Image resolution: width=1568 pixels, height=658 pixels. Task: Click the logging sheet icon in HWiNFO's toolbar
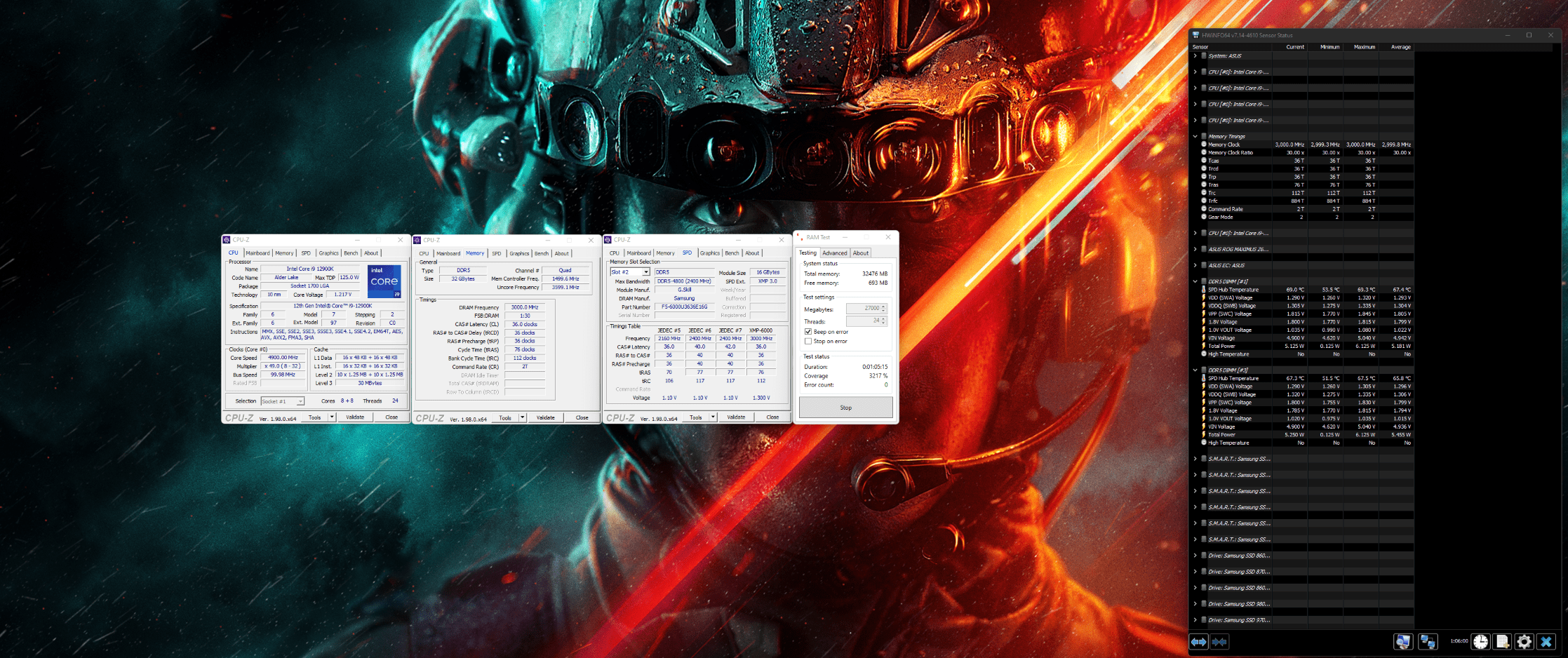click(1502, 642)
